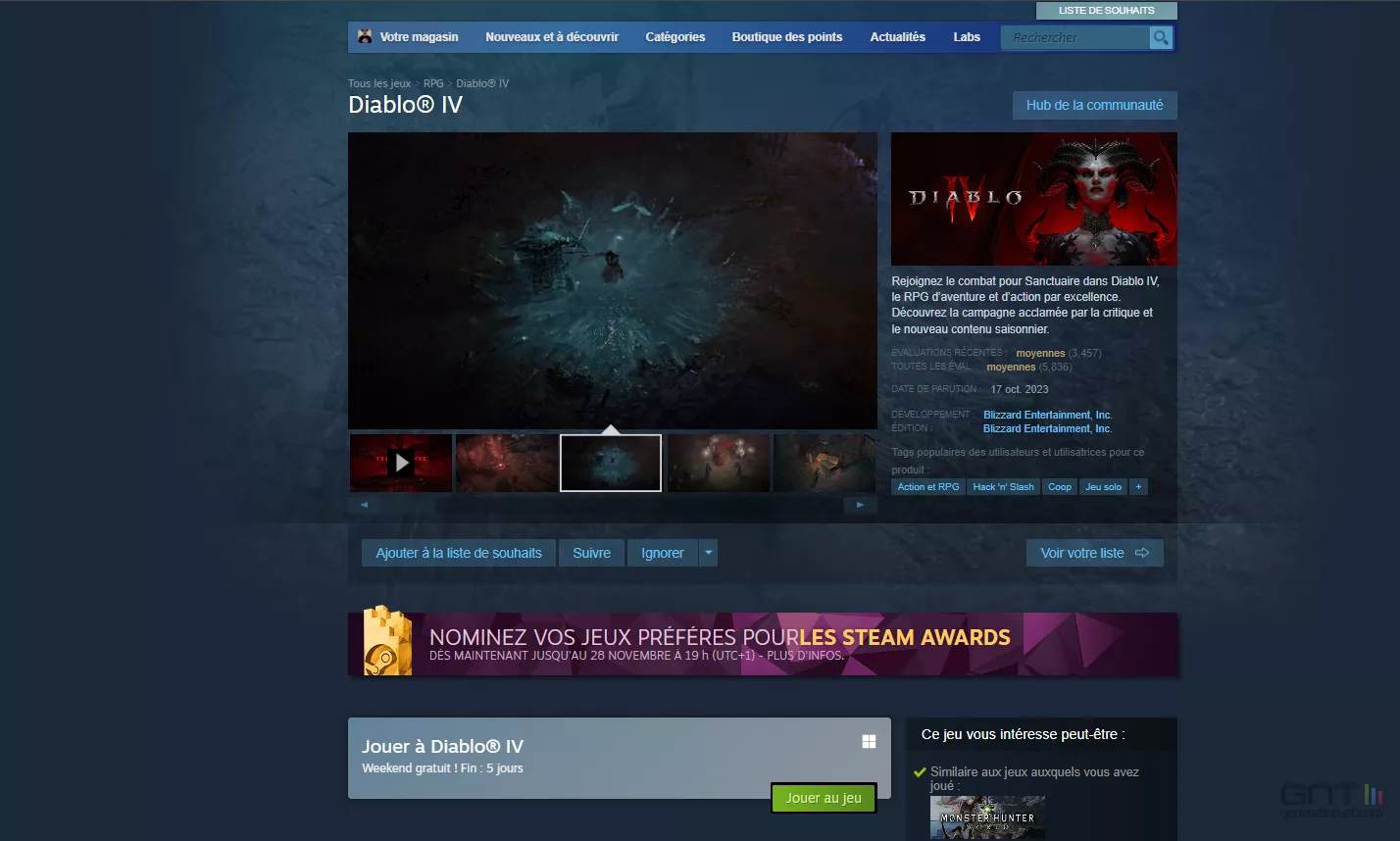1400x841 pixels.
Task: Click the main gameplay screenshot preview
Action: [x=613, y=280]
